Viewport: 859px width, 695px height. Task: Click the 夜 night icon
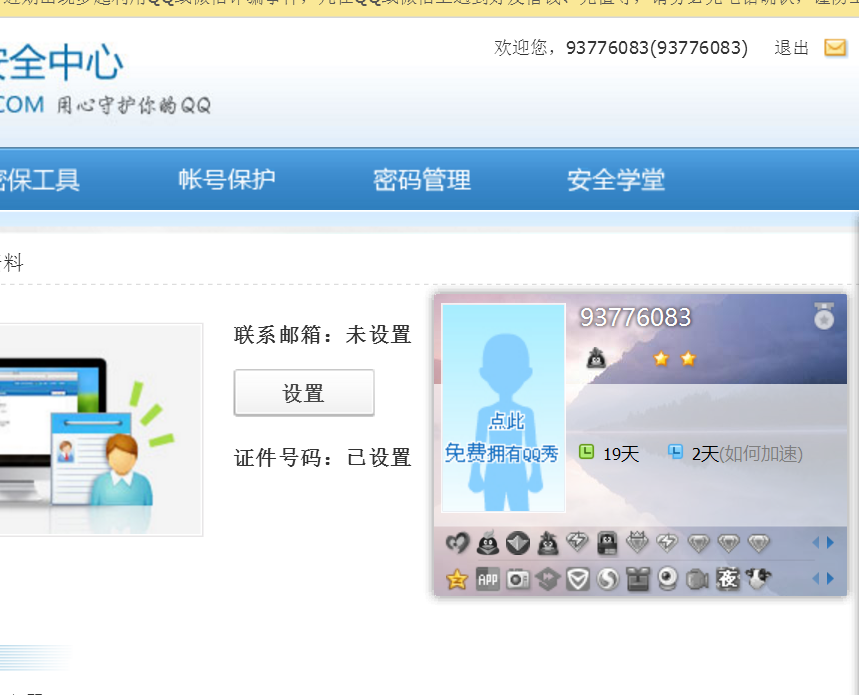[728, 579]
